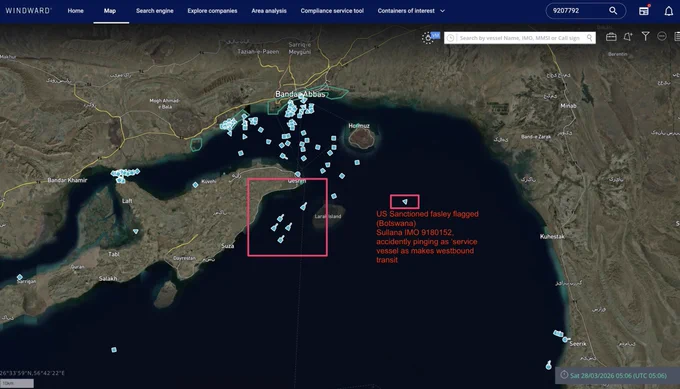Select vessel marker beside Kuveh label

coord(196,185)
